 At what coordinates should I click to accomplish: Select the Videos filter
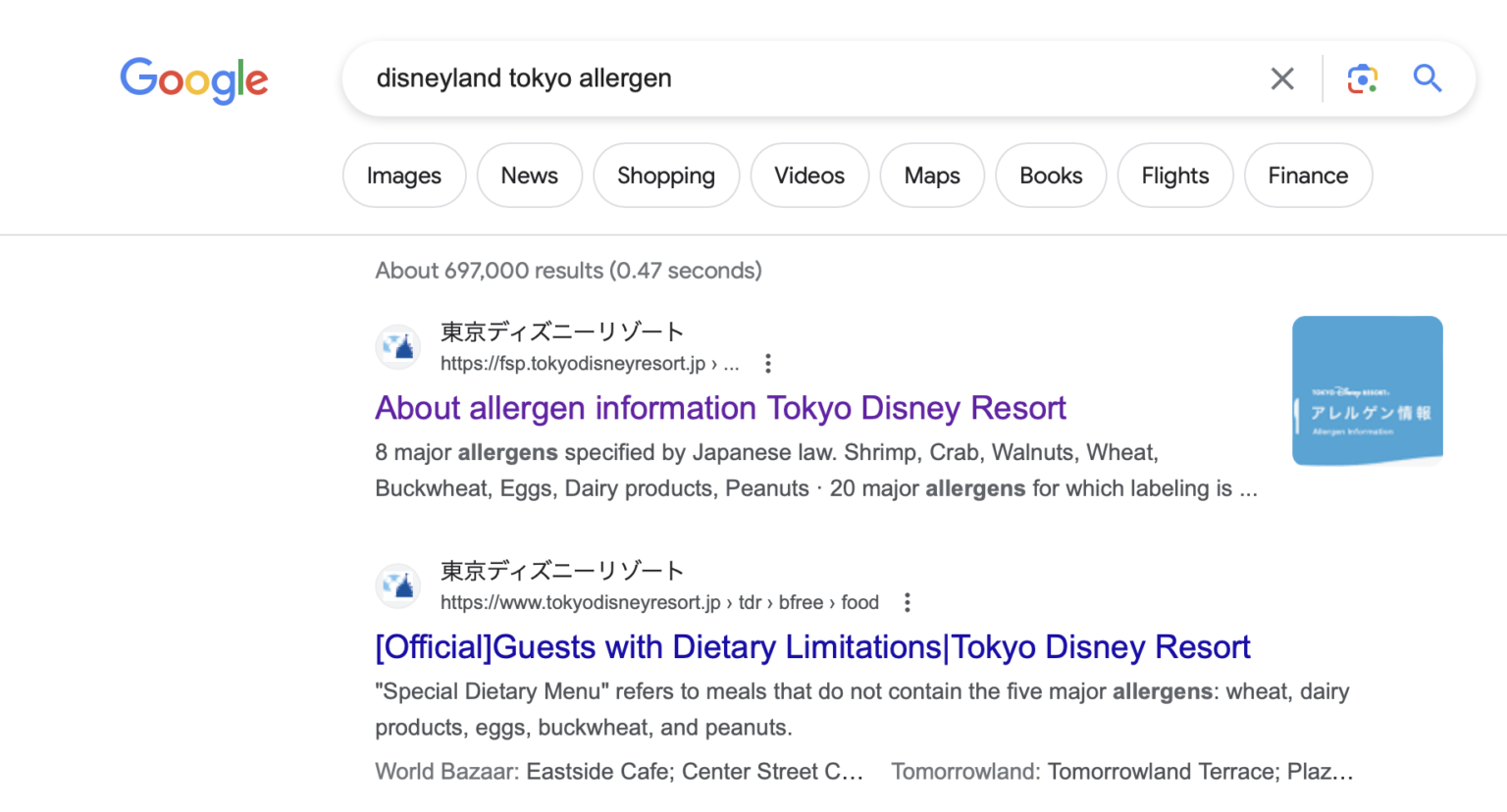(x=809, y=176)
